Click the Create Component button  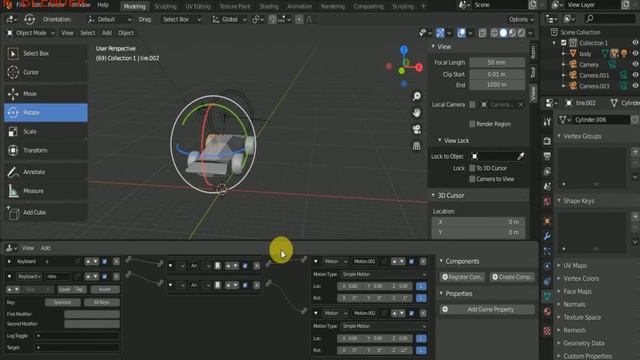pyautogui.click(x=512, y=277)
